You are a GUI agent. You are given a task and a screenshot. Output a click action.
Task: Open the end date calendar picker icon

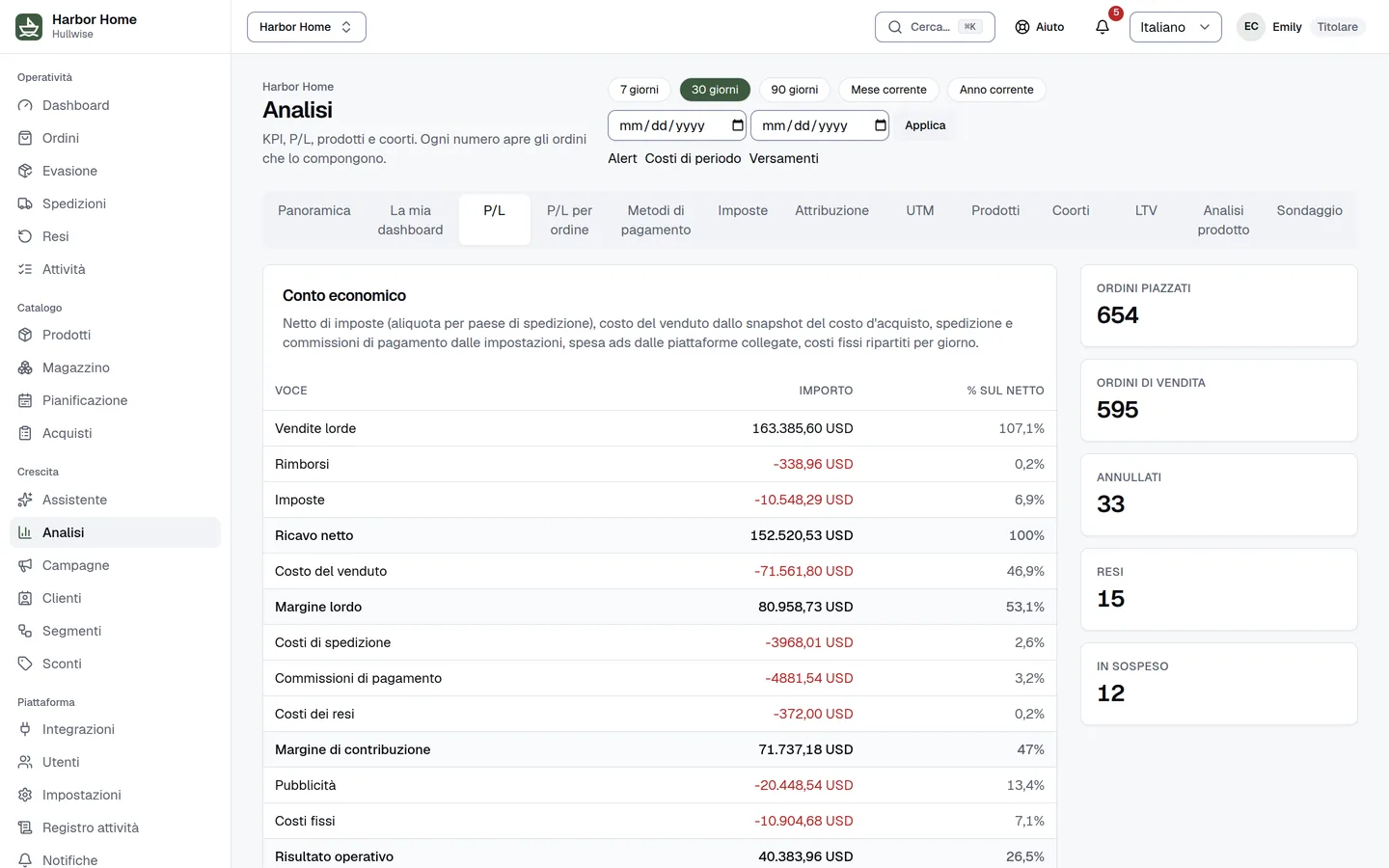tap(881, 125)
